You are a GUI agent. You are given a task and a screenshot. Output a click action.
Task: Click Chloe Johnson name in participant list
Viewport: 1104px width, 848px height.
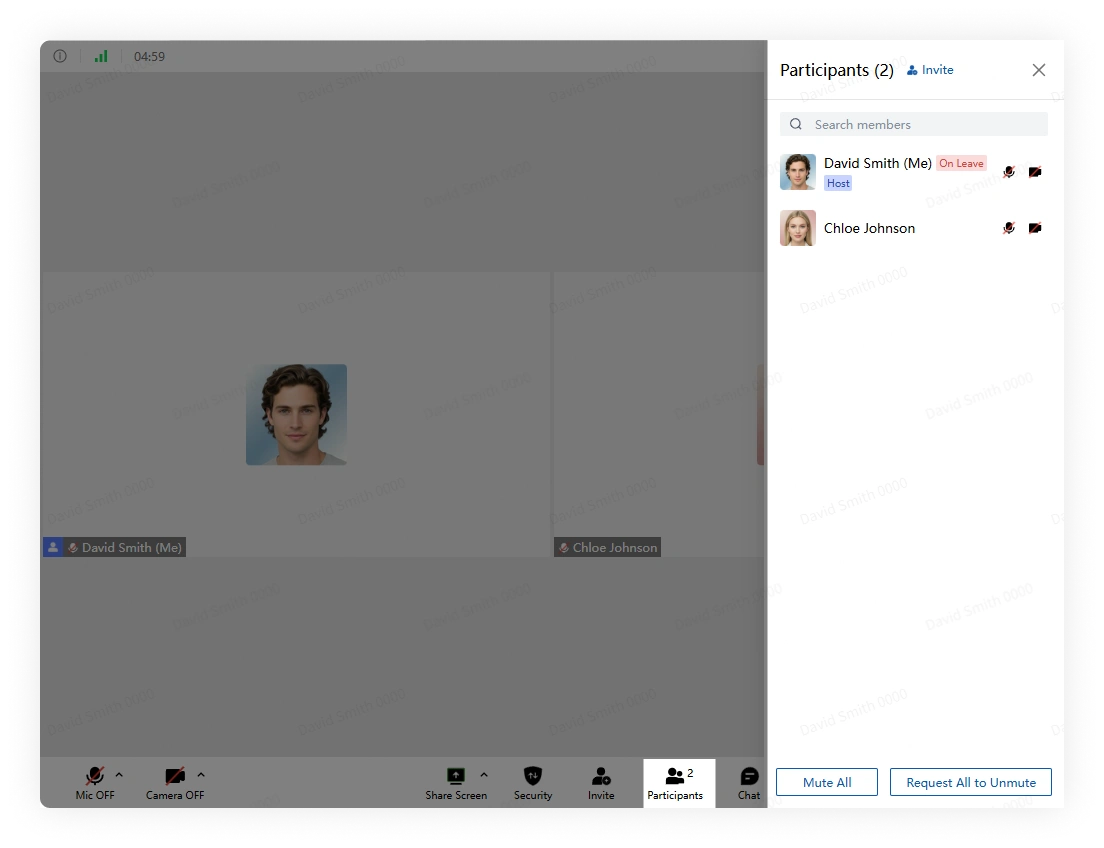[870, 228]
